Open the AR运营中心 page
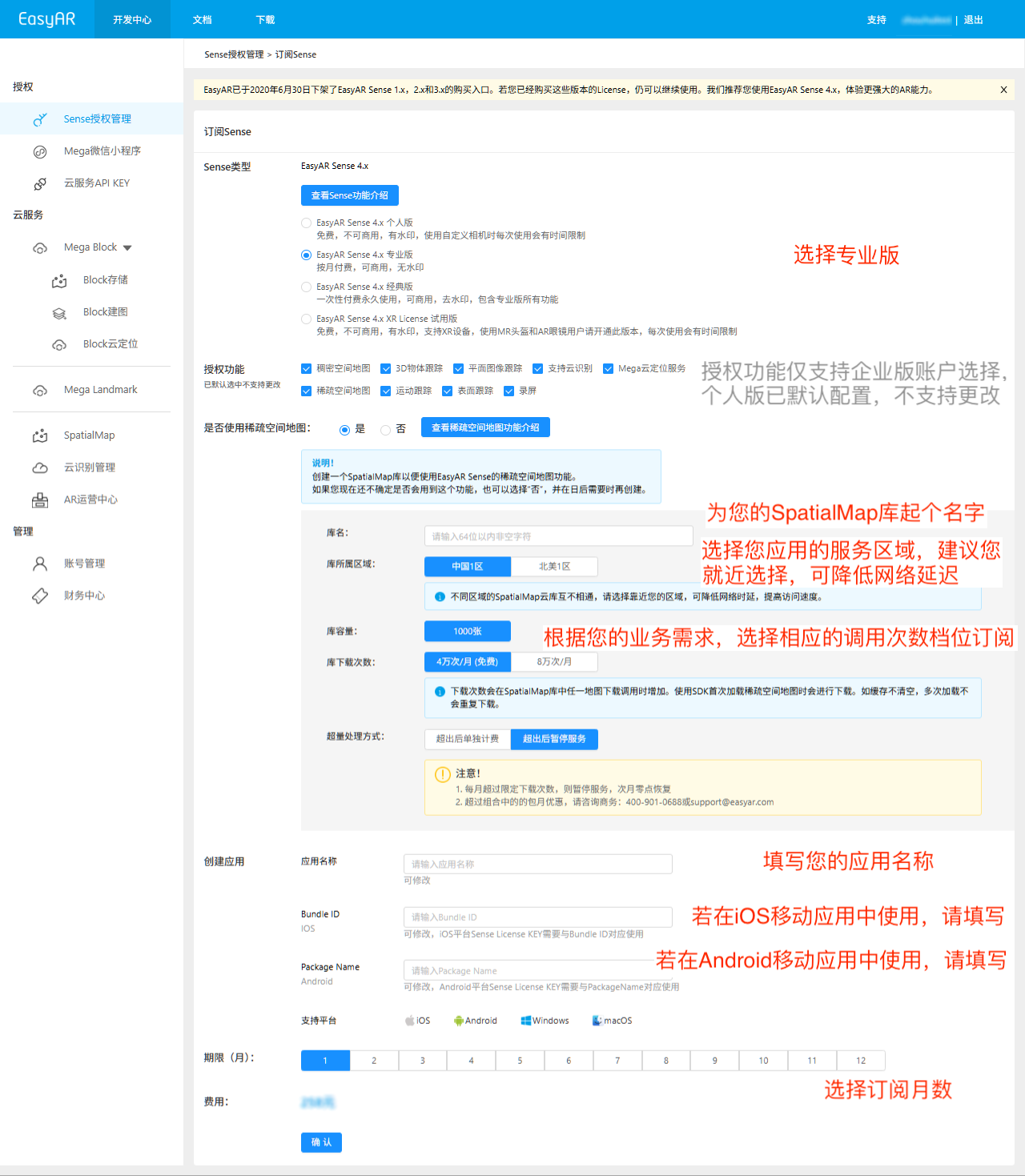1025x1176 pixels. [x=90, y=499]
